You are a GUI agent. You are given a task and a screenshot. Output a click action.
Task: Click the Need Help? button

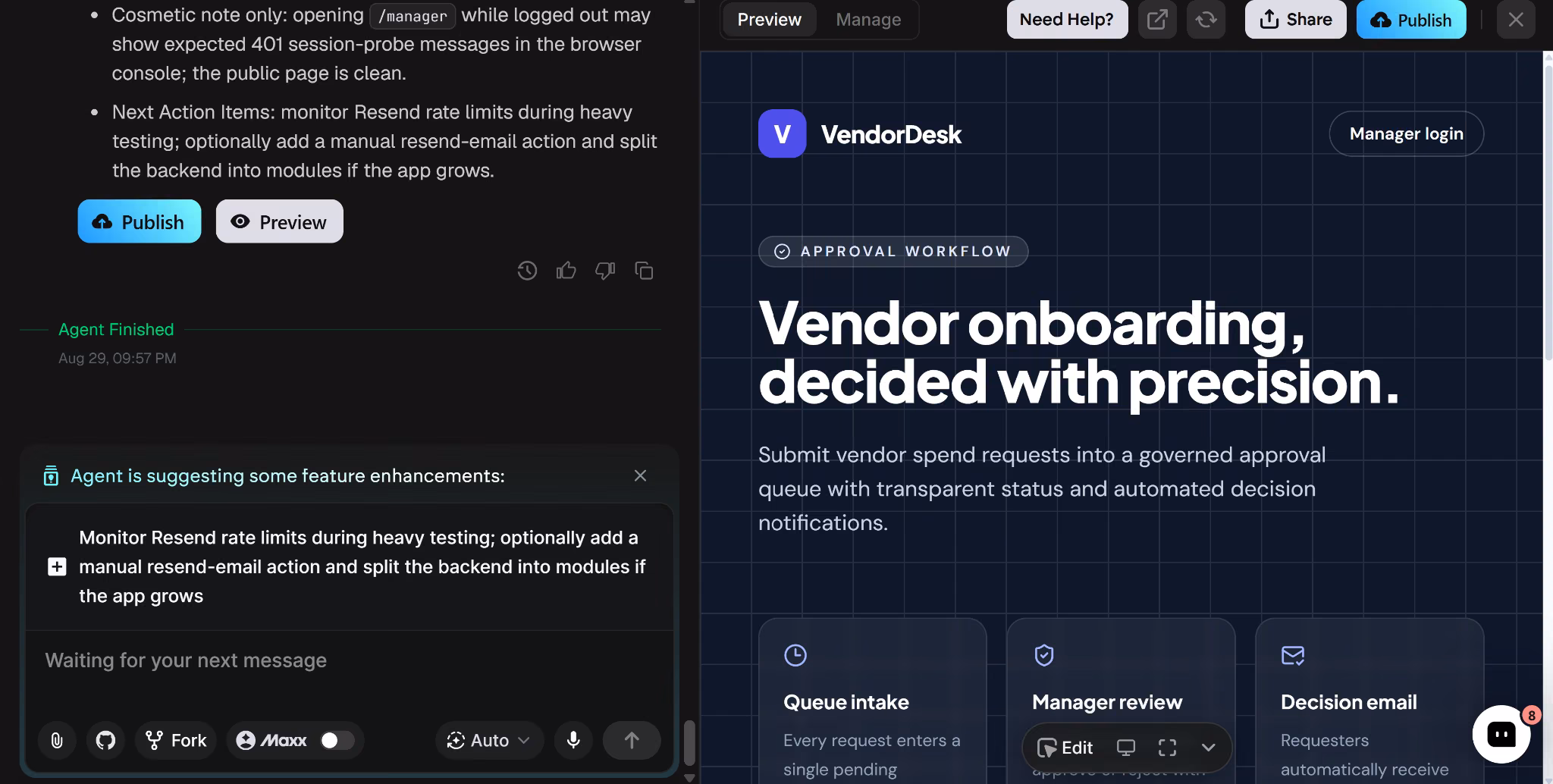[x=1067, y=20]
